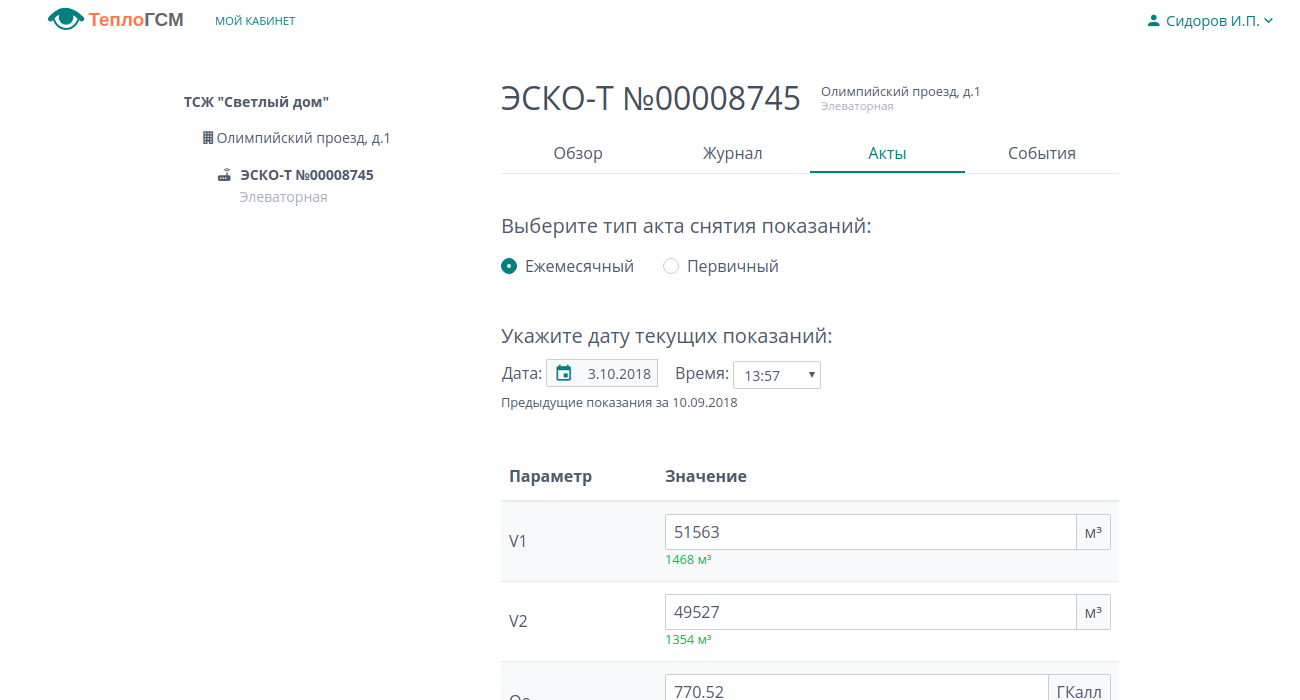Click the user profile icon beside Сидоров И.П.
Image resolution: width=1300 pixels, height=700 pixels.
[1153, 20]
